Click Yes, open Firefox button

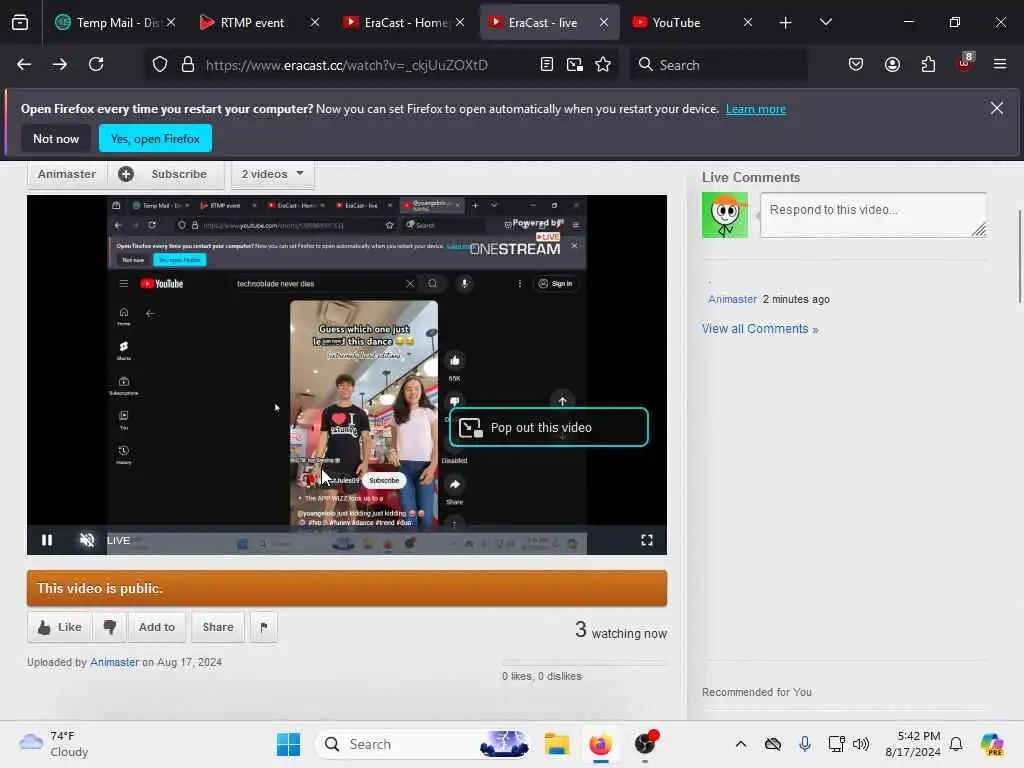coord(155,138)
